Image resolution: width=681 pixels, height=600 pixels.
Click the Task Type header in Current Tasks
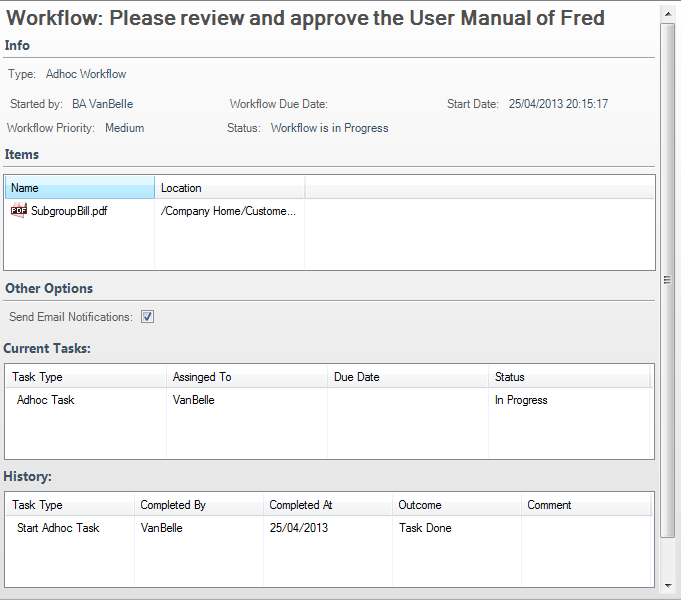[x=85, y=377]
